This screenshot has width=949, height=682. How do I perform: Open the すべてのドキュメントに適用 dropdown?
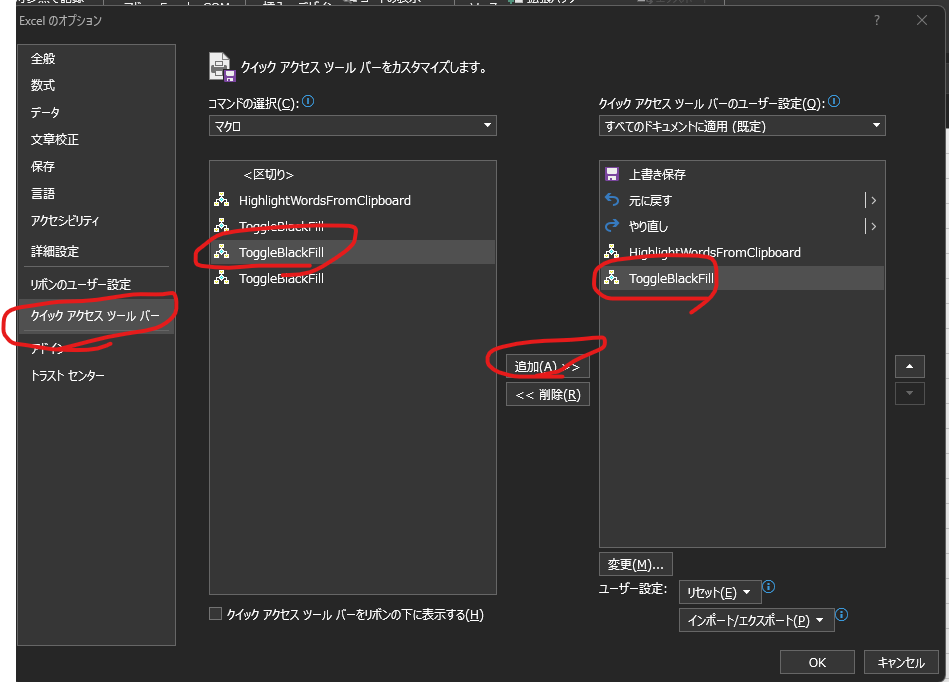click(741, 126)
